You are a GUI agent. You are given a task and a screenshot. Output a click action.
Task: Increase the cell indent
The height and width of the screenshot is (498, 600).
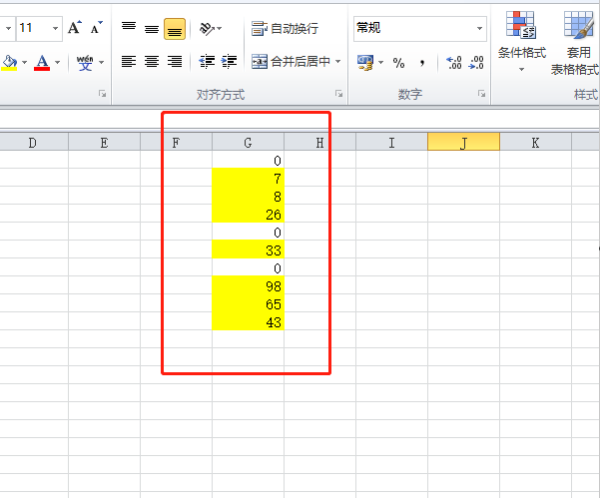pos(229,62)
